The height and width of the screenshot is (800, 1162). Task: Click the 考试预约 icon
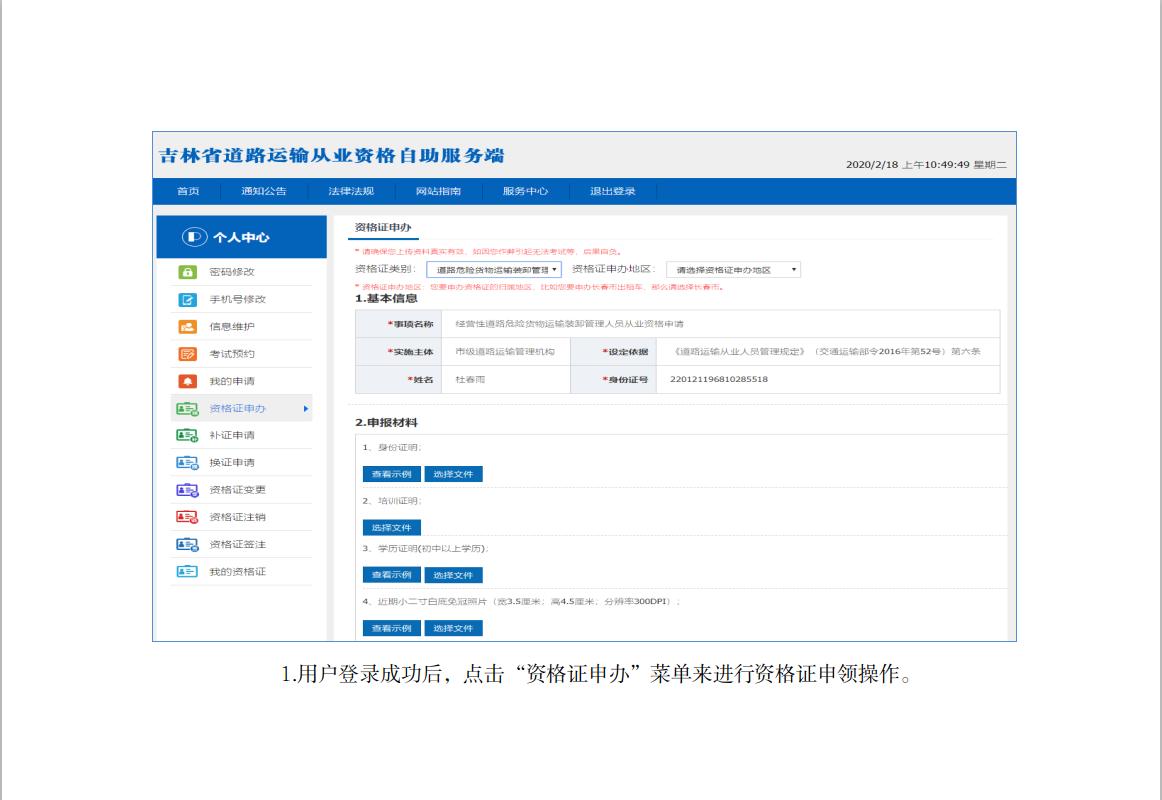(187, 354)
